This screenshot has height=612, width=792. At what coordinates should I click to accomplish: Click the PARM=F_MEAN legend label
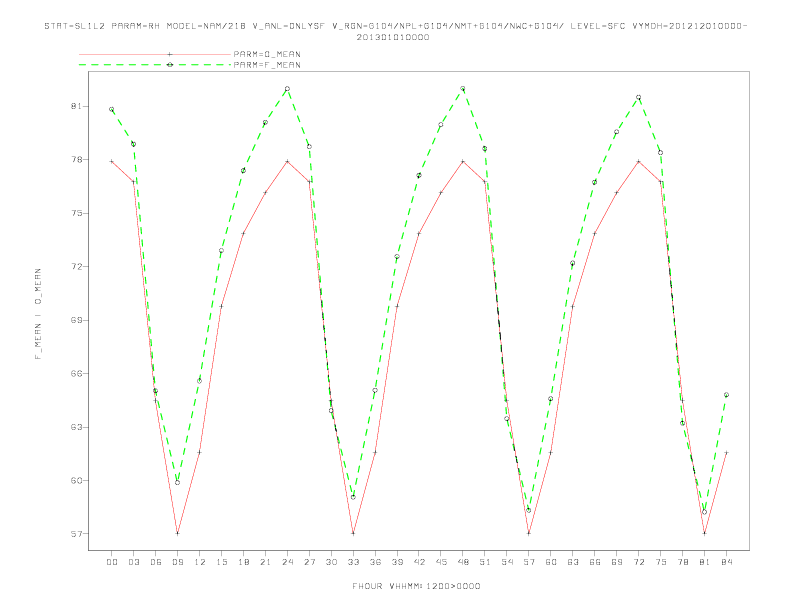267,65
